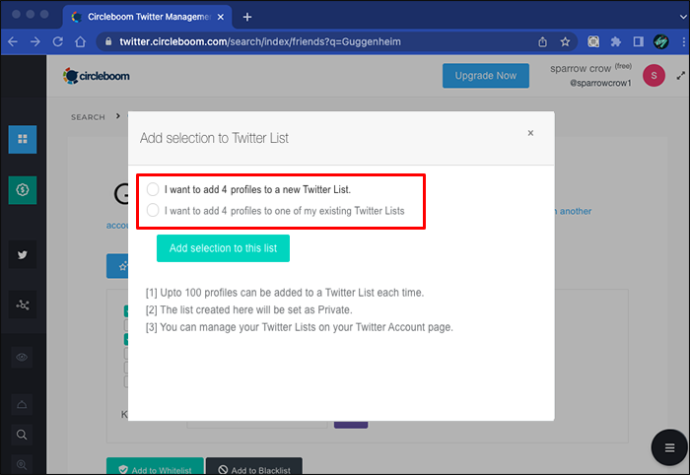Expand the browser tab list chevron
This screenshot has width=690, height=475.
(x=683, y=17)
